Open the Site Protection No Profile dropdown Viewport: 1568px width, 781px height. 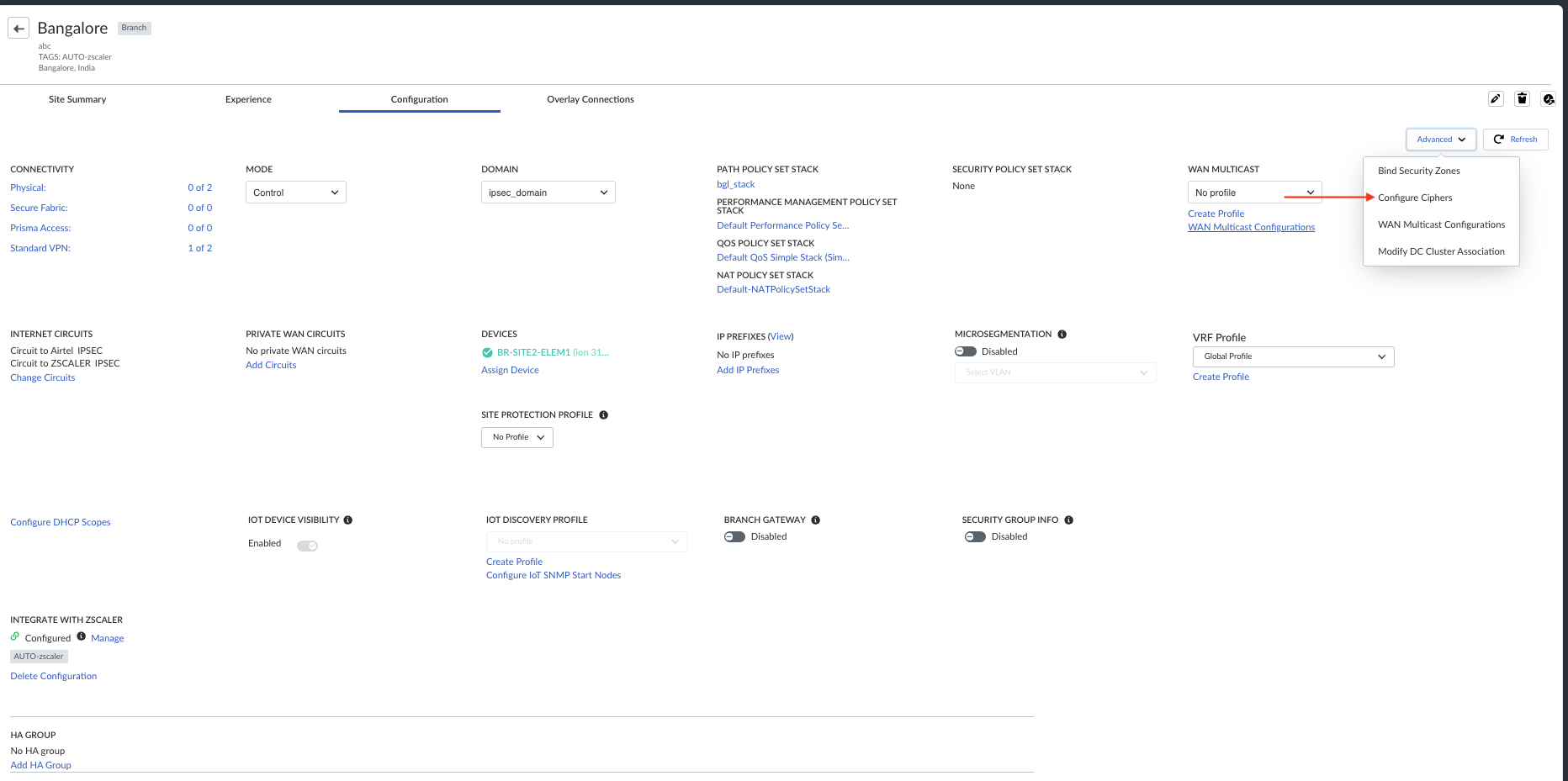coord(517,437)
